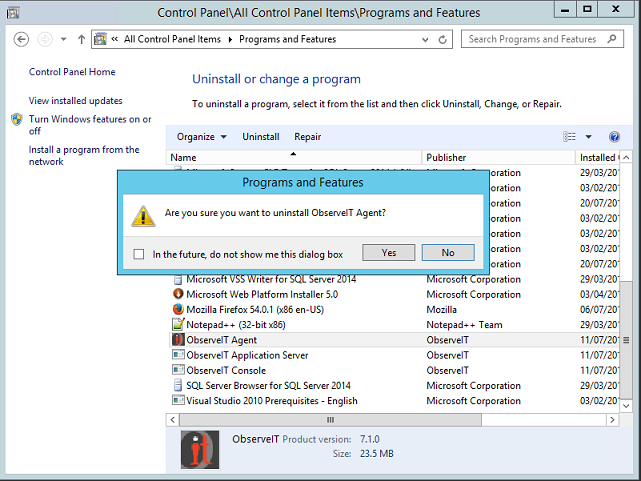Expand the address bar history dropdown
This screenshot has width=641, height=481.
426,39
